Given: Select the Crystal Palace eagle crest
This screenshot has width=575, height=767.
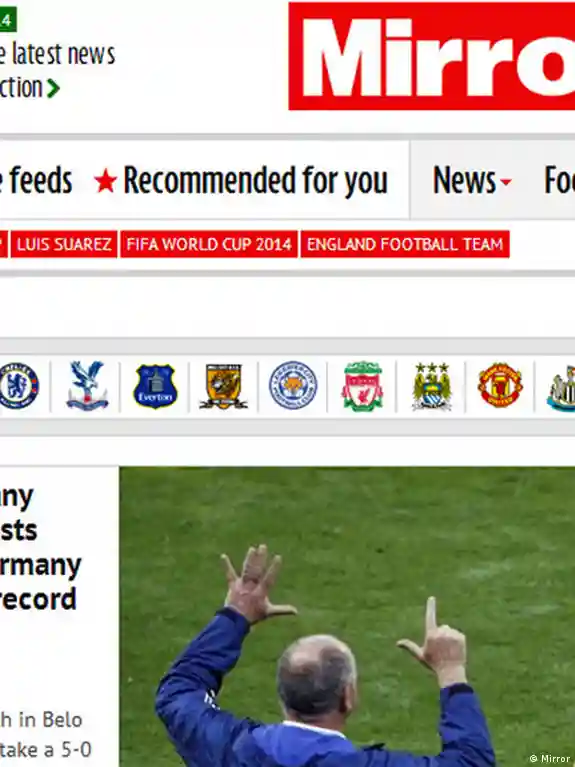Looking at the screenshot, I should pyautogui.click(x=87, y=386).
